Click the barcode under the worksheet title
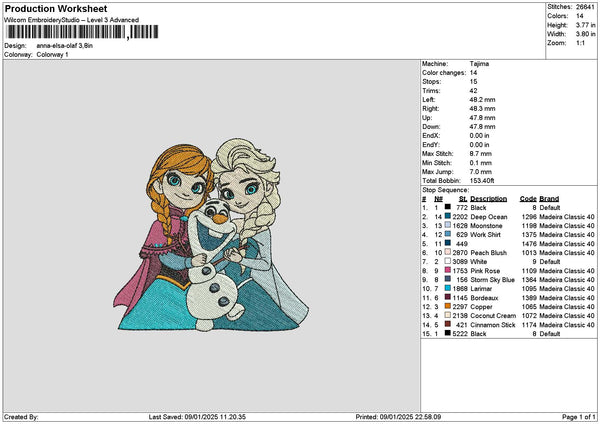This screenshot has width=600, height=424. coord(82,32)
